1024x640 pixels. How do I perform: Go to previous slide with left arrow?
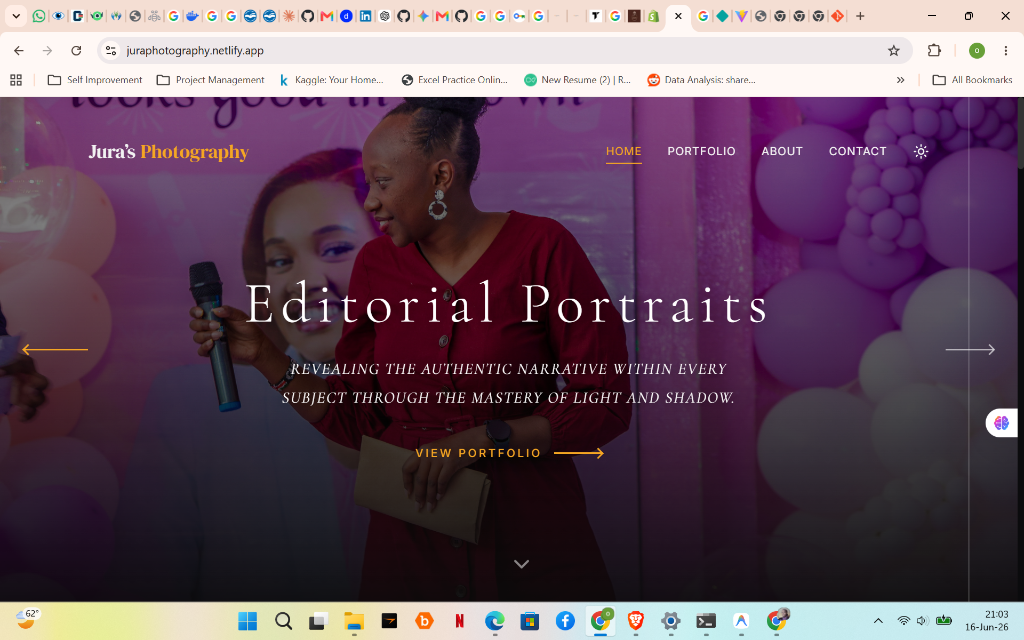[55, 350]
